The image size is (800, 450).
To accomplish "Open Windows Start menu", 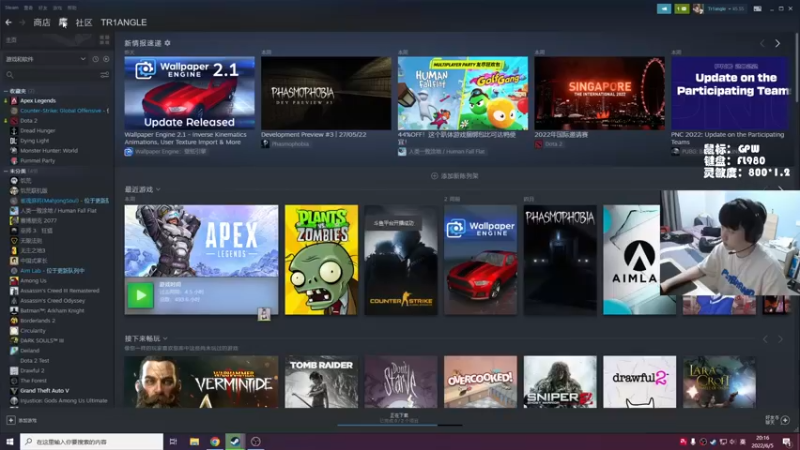I will coord(10,442).
